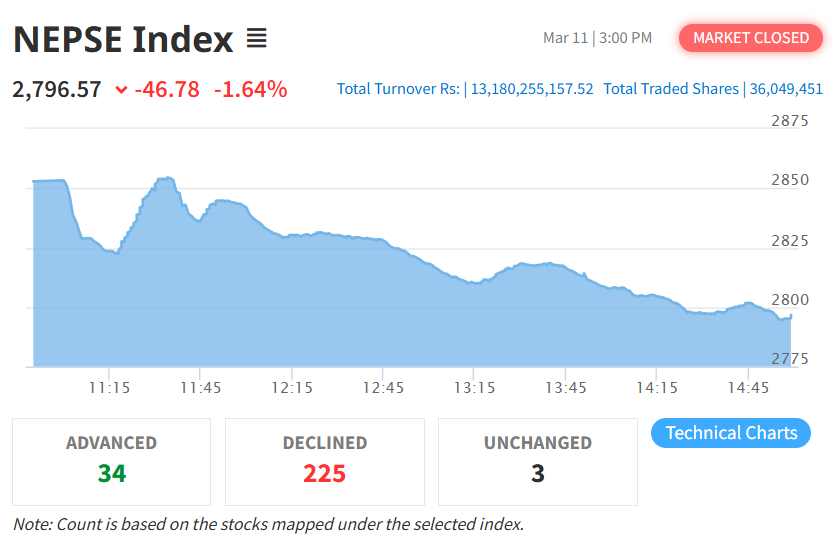Click the -1.64% percentage change
The width and height of the screenshot is (833, 544).
[250, 89]
